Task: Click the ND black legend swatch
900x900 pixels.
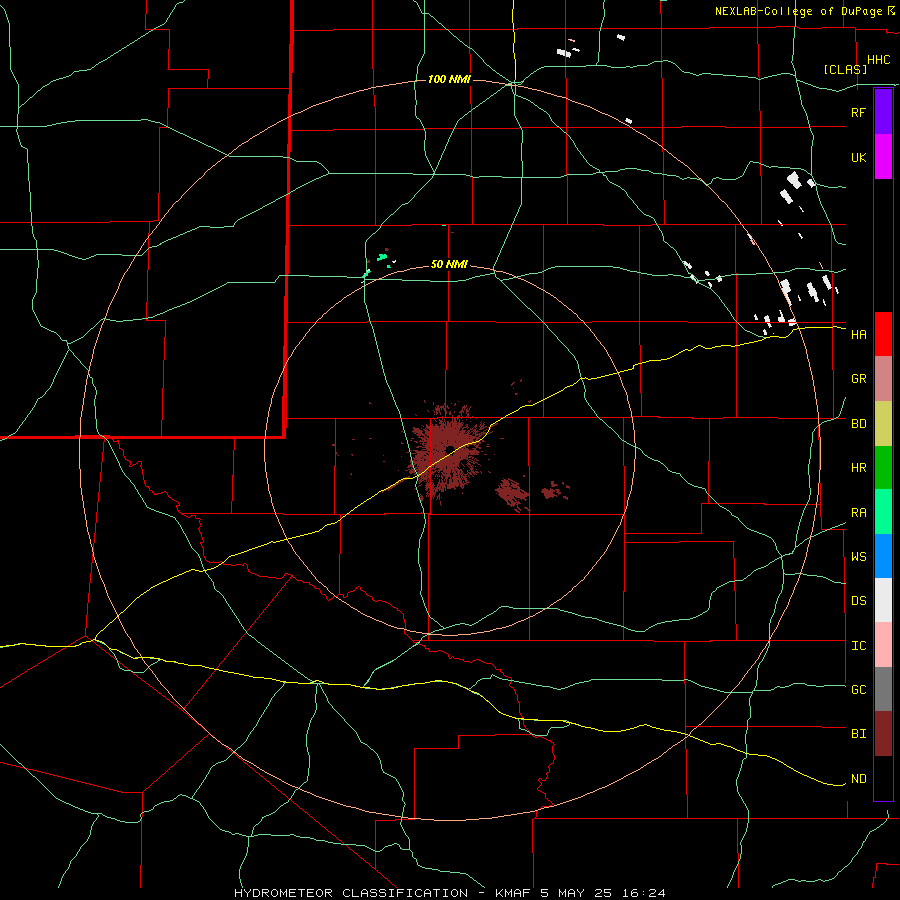Action: click(x=883, y=778)
